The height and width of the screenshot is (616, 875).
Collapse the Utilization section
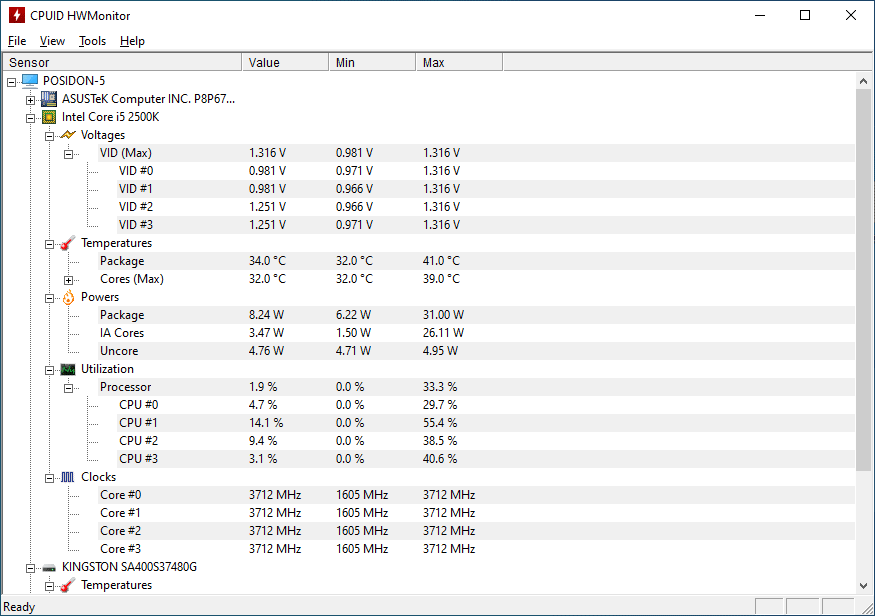[50, 370]
